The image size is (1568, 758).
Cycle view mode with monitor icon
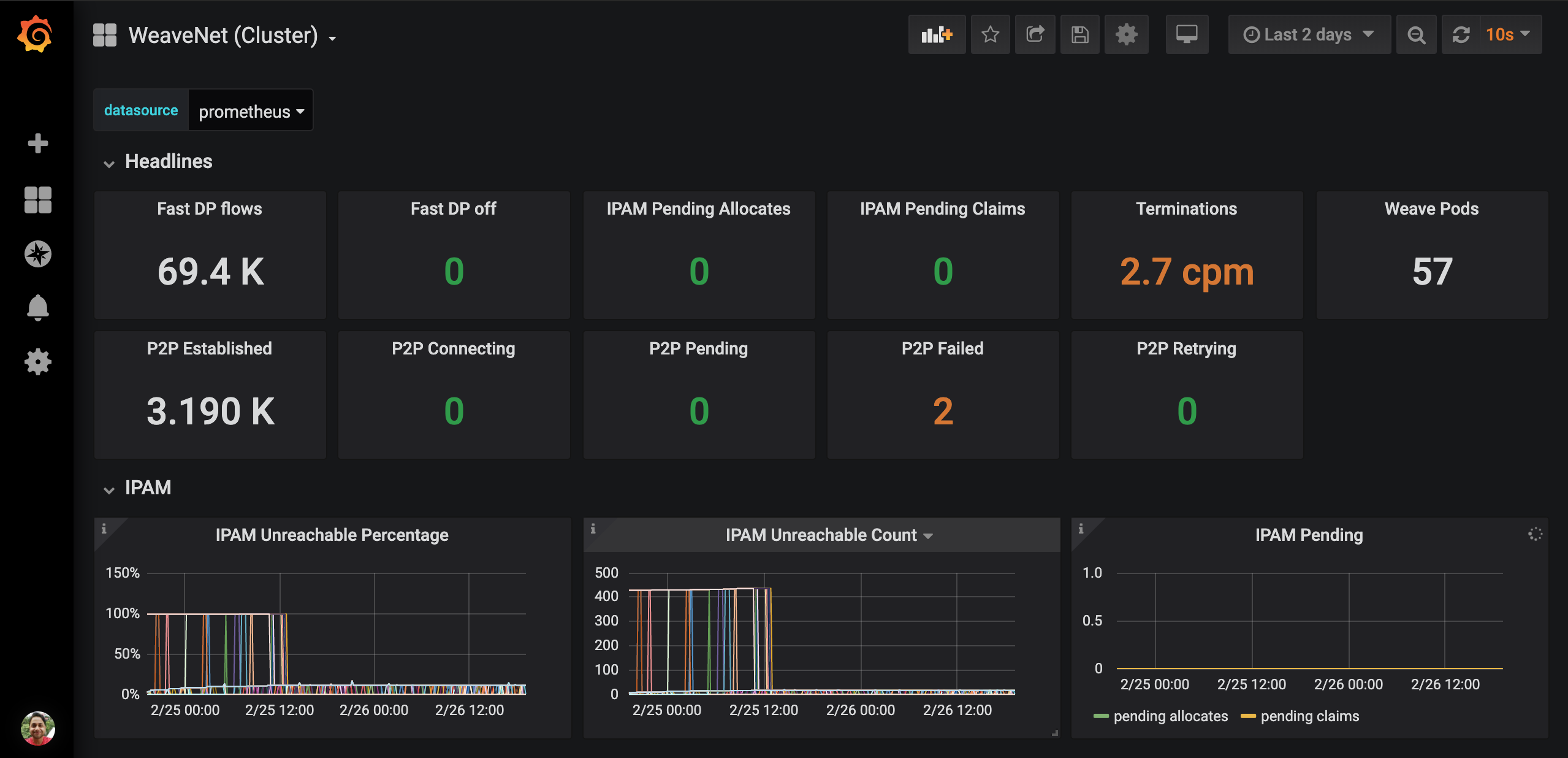1186,35
